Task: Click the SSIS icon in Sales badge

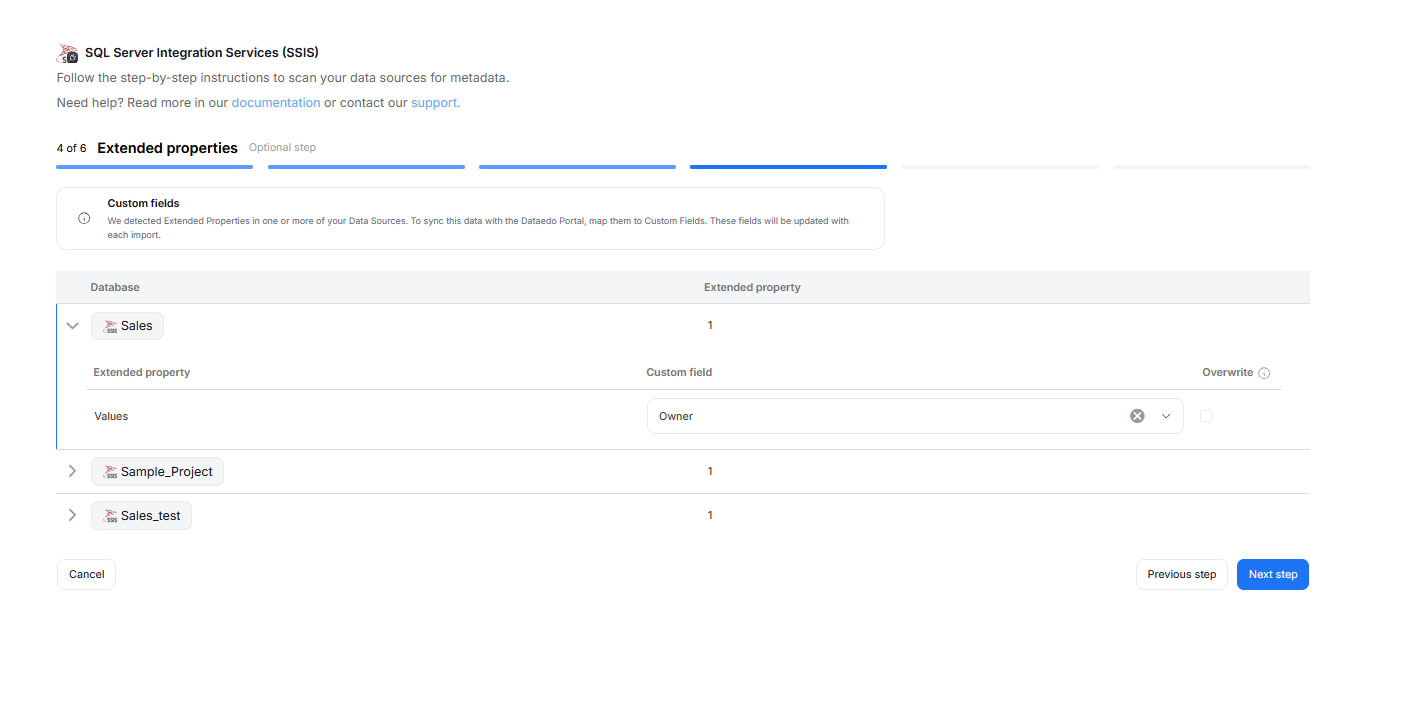Action: pos(110,326)
